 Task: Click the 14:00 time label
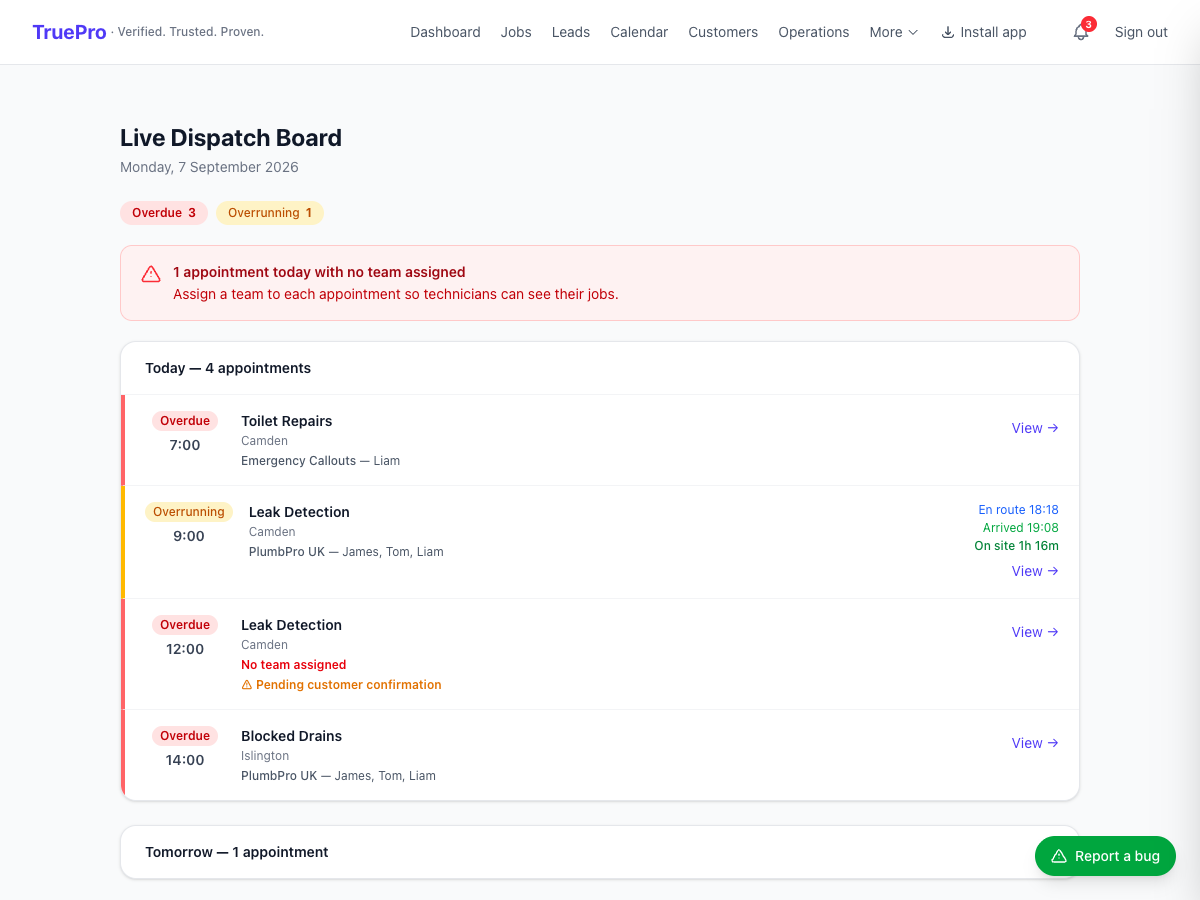click(x=185, y=760)
